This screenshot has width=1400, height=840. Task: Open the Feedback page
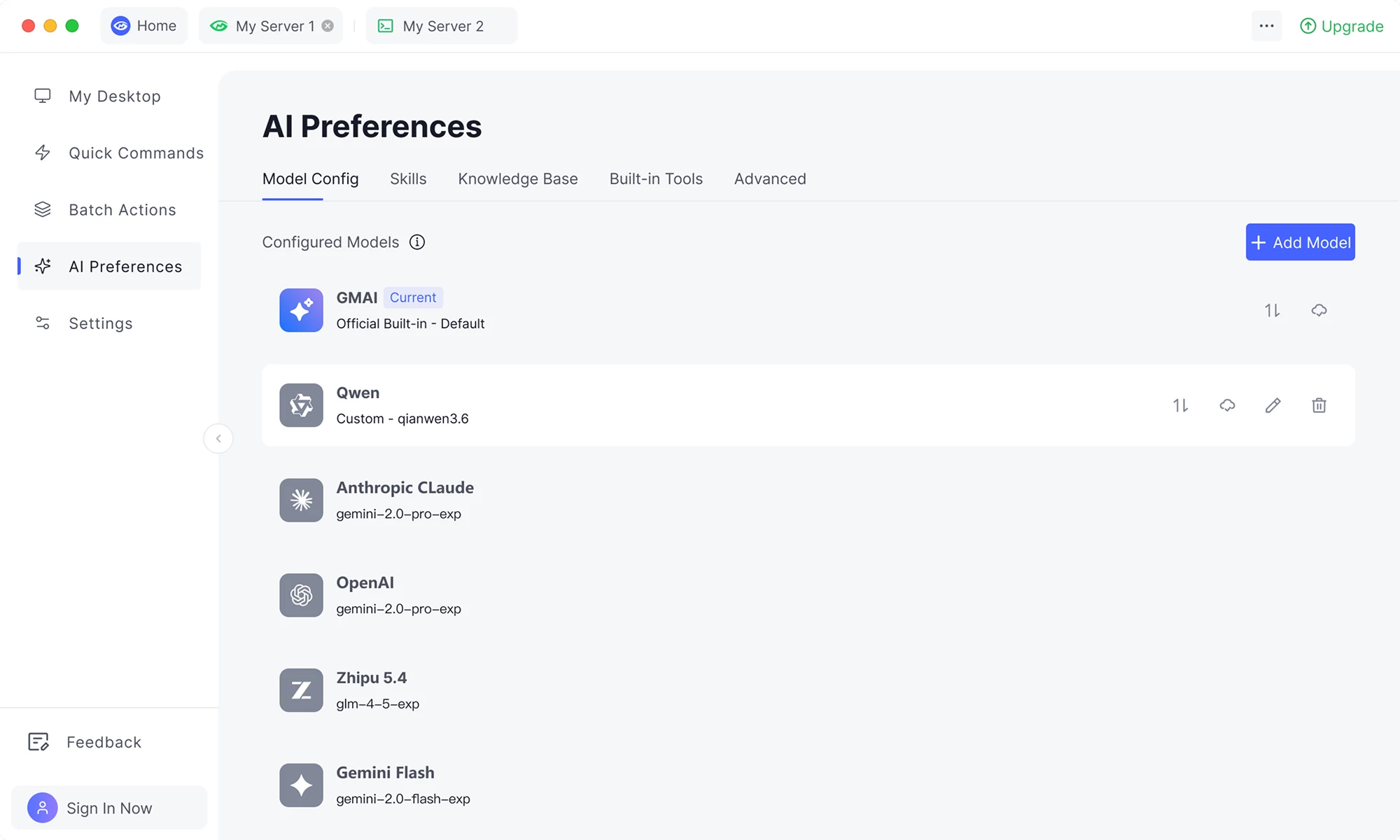(85, 742)
